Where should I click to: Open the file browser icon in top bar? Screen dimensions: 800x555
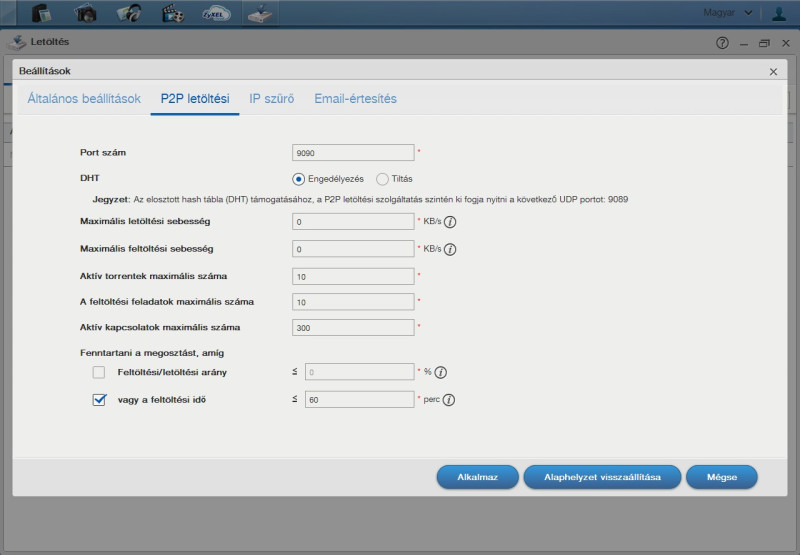pyautogui.click(x=41, y=13)
